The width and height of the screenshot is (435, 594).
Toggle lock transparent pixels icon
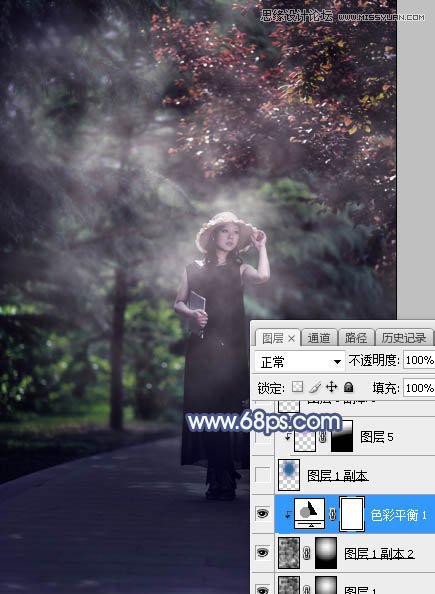click(298, 387)
